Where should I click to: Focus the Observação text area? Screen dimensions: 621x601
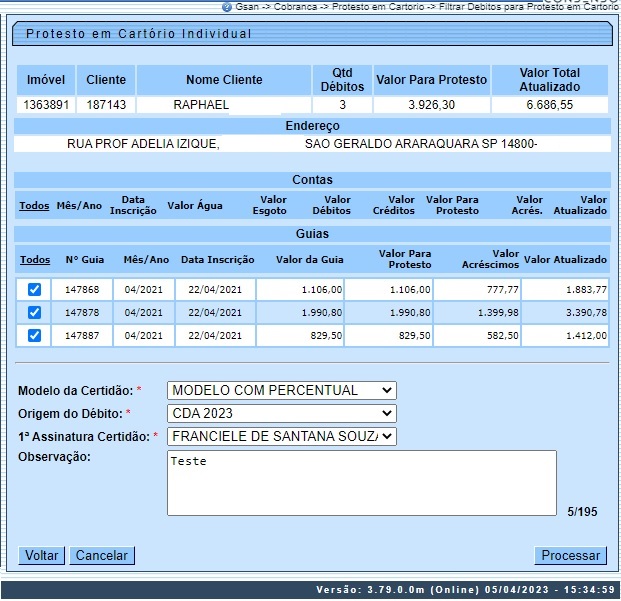coord(361,482)
